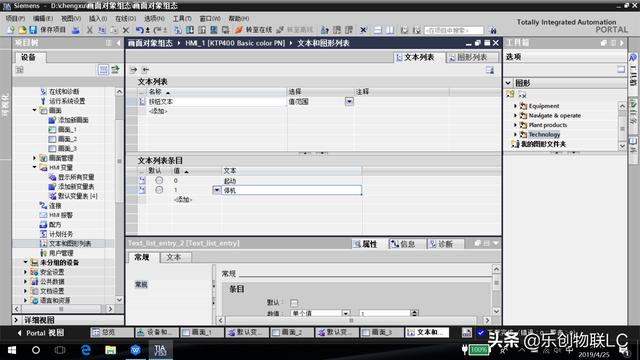Click Windows Start button on taskbar
This screenshot has height=360, width=640.
point(12,350)
